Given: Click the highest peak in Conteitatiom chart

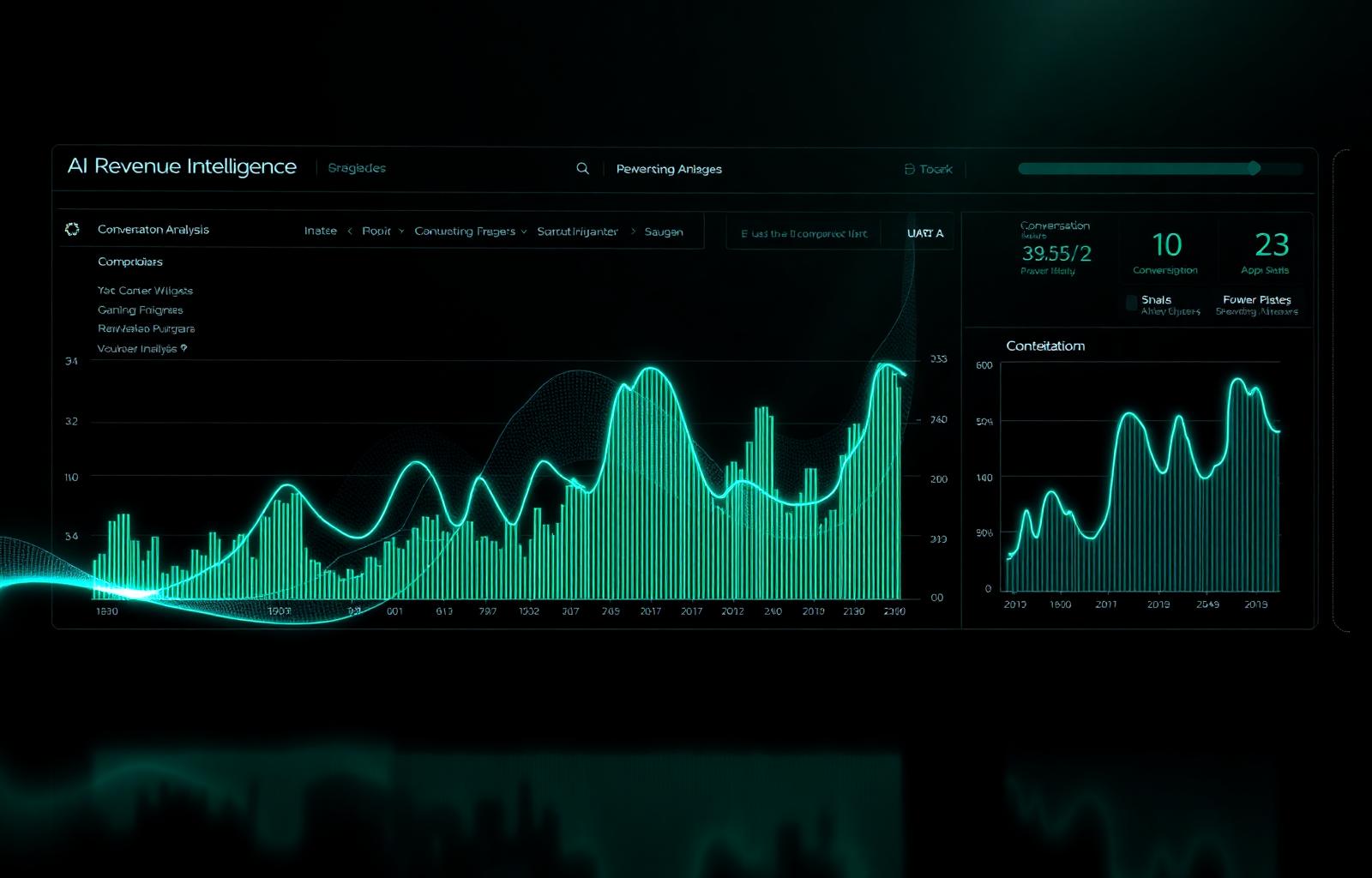Looking at the screenshot, I should pos(1237,380).
